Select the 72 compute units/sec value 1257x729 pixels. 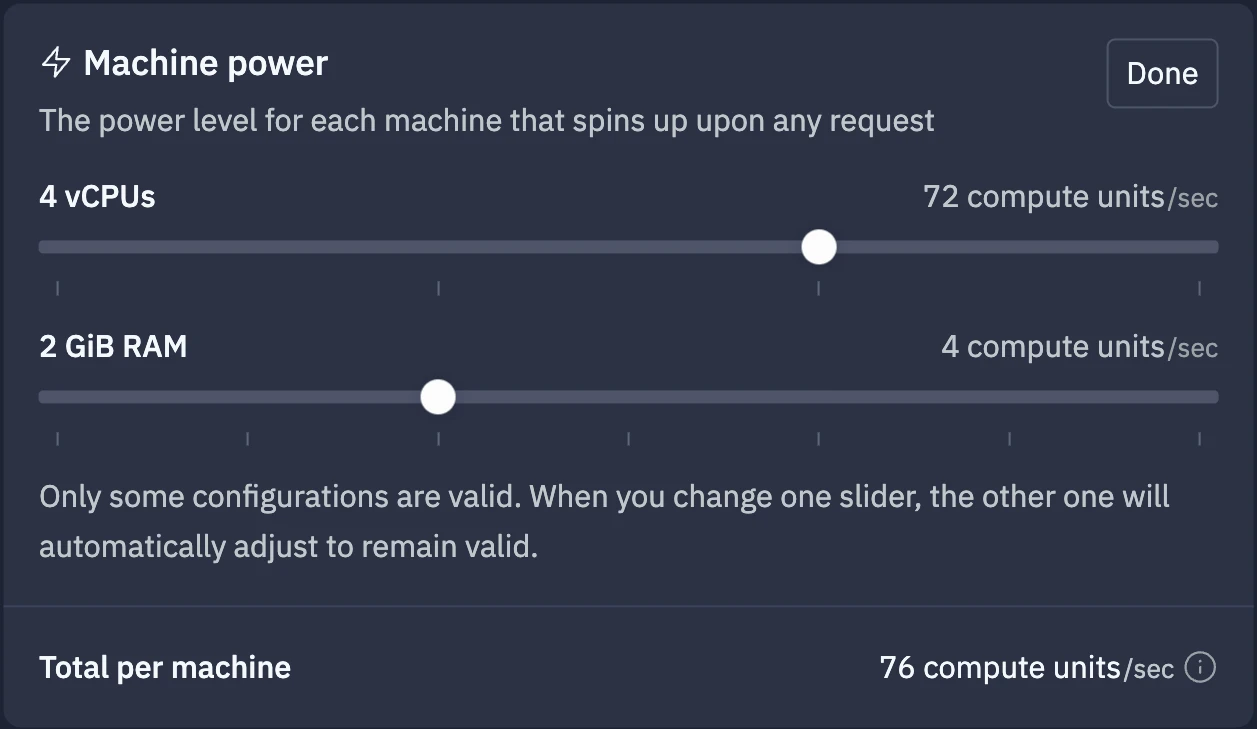pos(1071,197)
